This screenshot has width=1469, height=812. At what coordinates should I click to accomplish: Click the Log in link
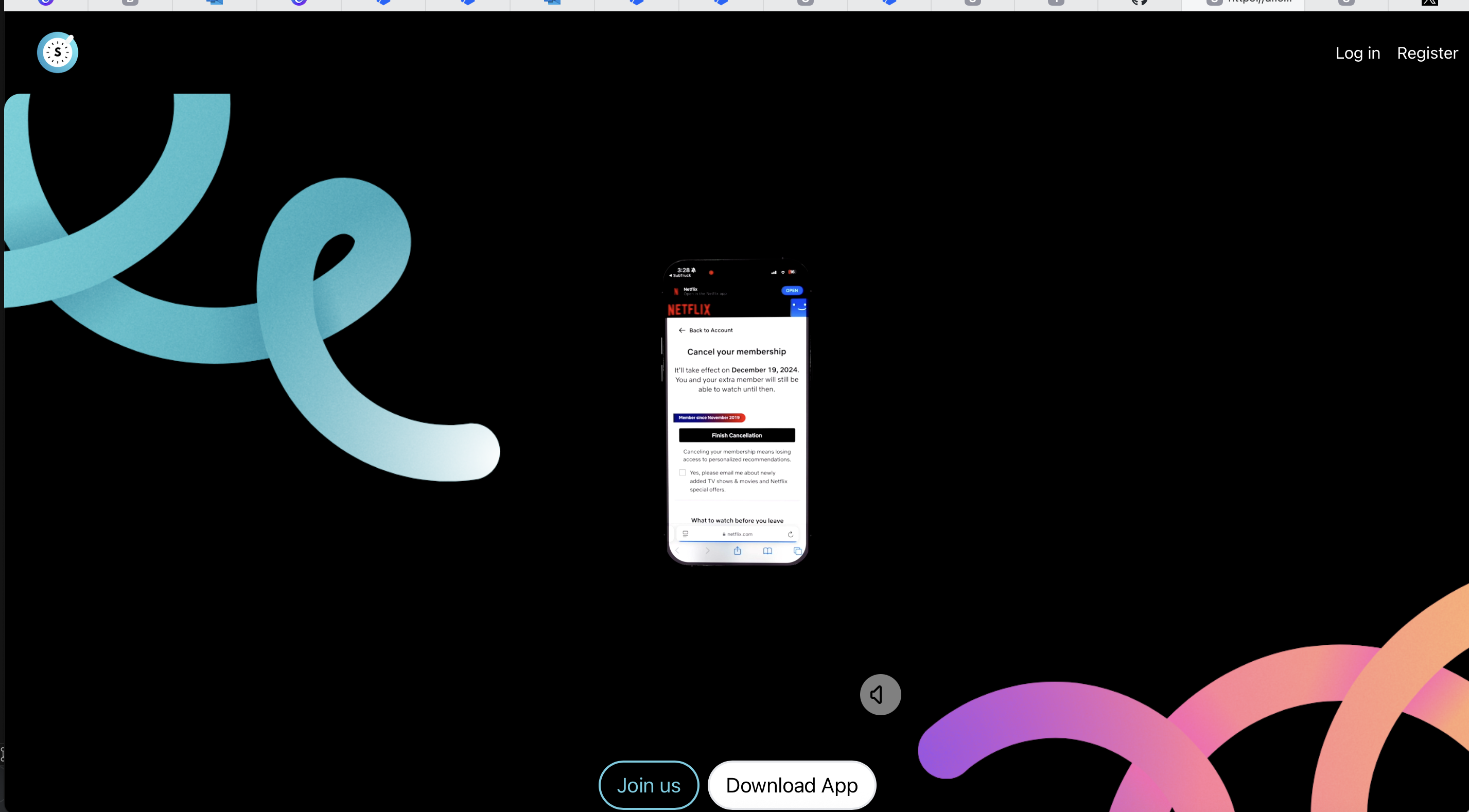point(1357,53)
